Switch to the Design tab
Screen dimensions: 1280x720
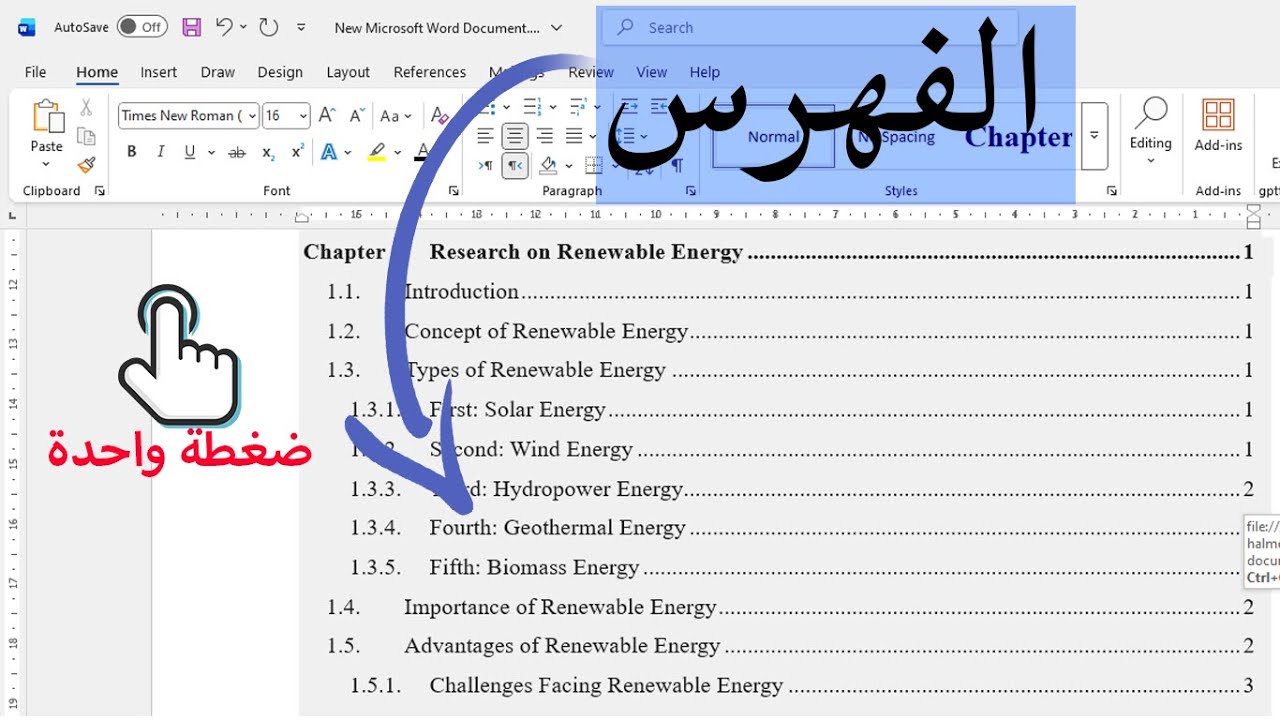pyautogui.click(x=280, y=72)
